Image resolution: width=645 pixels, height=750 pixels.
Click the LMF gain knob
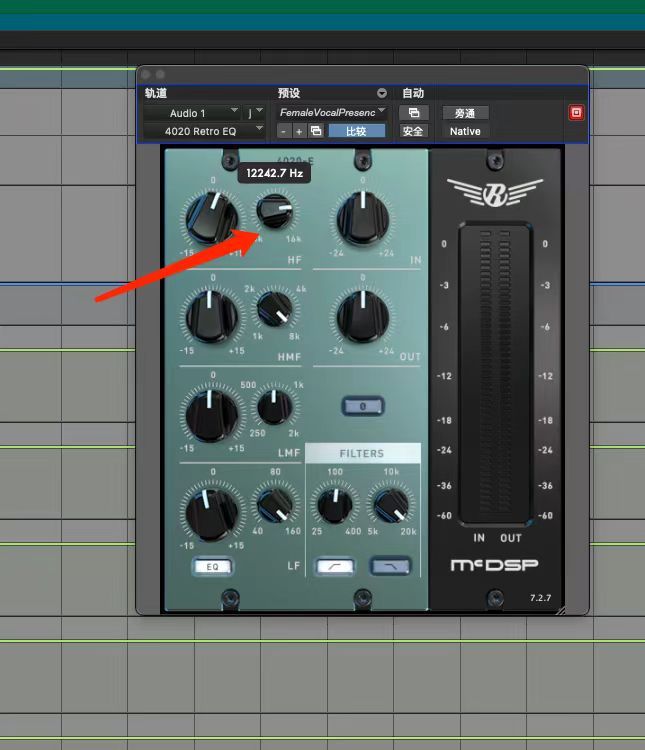pos(212,414)
